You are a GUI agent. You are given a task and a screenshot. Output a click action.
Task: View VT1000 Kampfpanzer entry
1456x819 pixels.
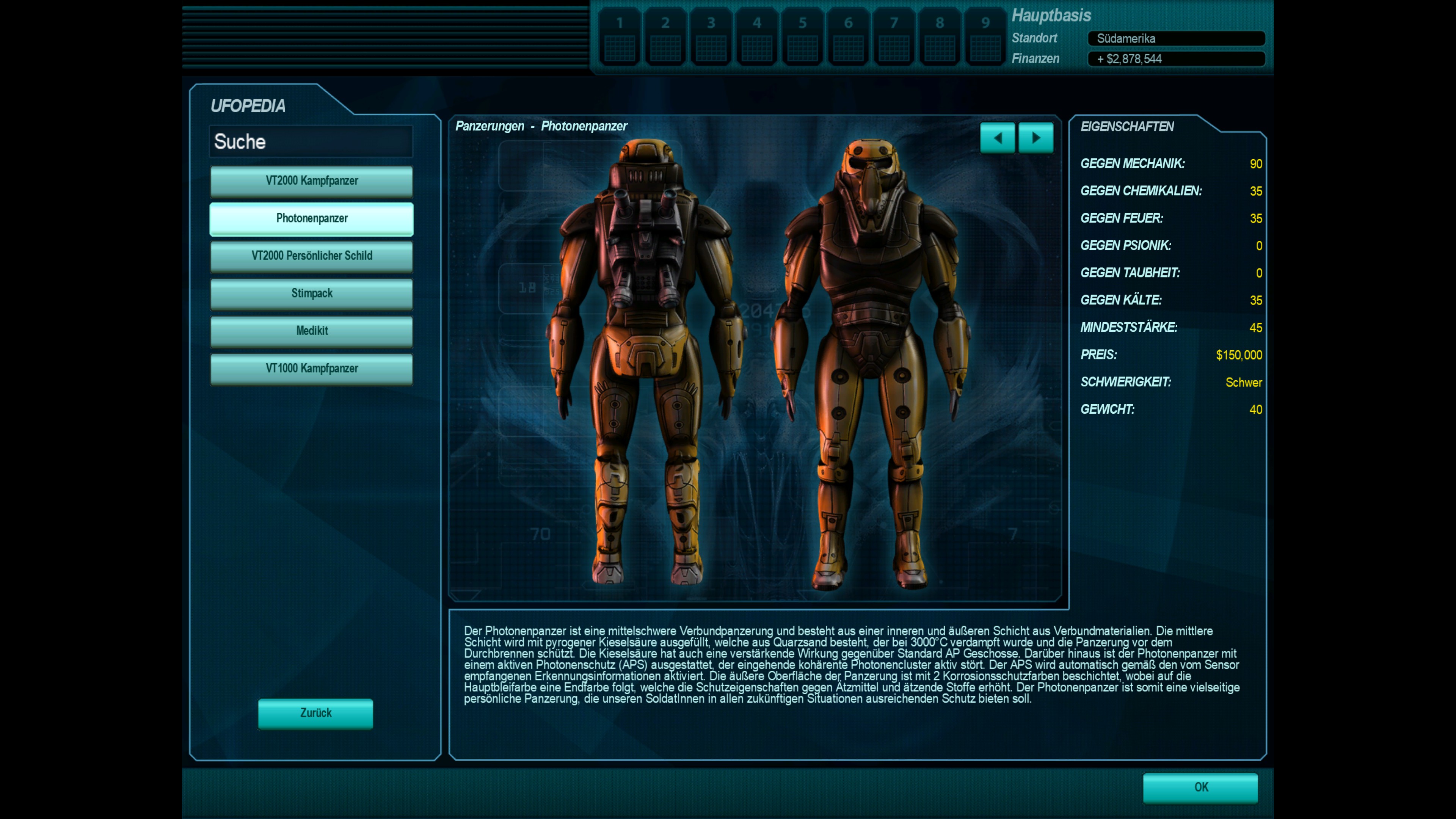click(x=311, y=369)
